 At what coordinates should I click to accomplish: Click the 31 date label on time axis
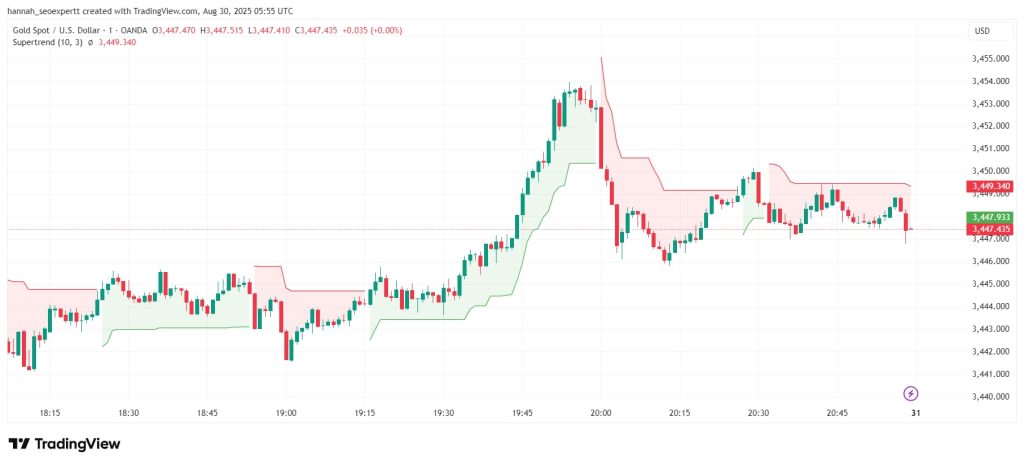(916, 413)
